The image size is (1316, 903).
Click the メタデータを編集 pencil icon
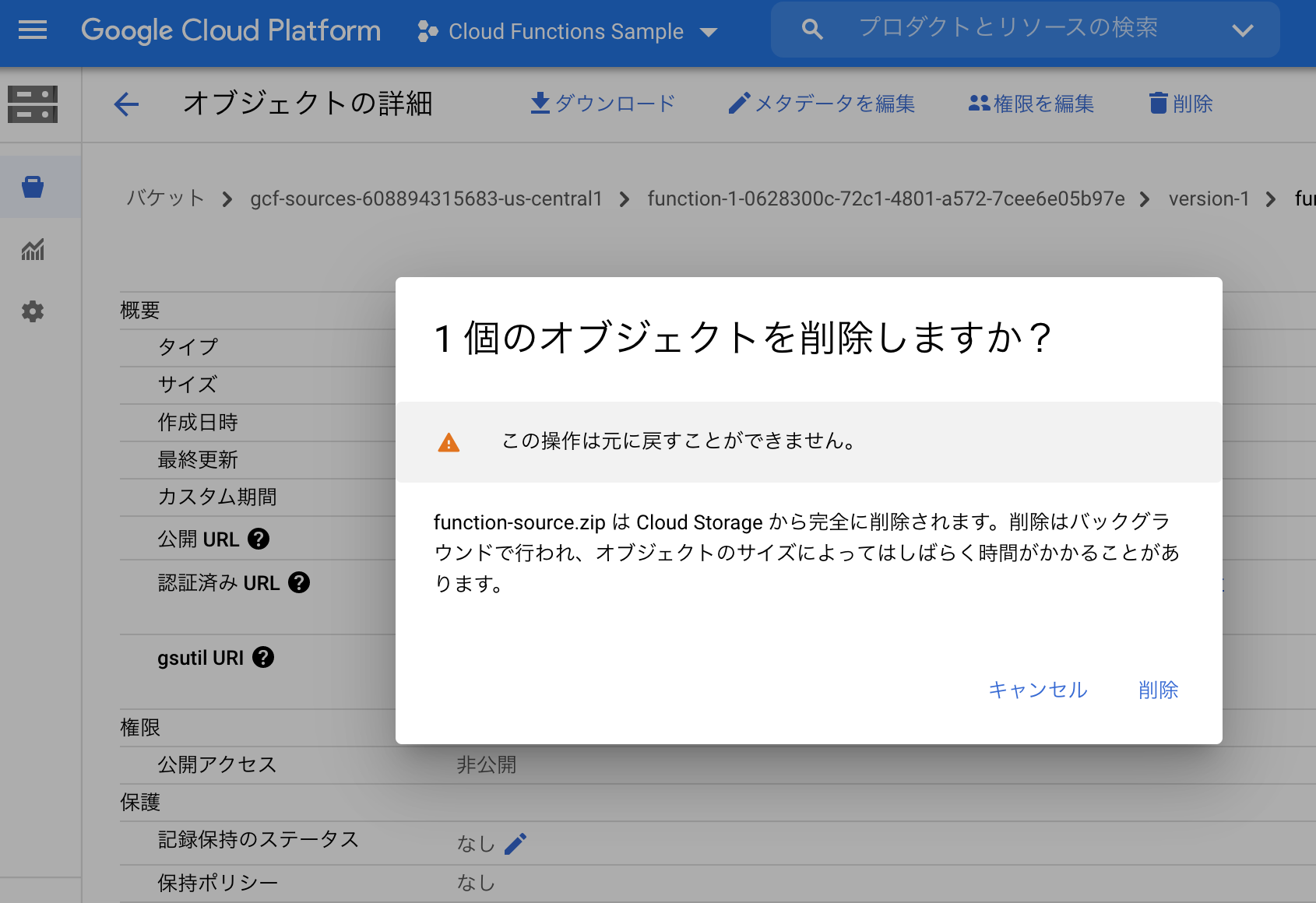(x=737, y=102)
